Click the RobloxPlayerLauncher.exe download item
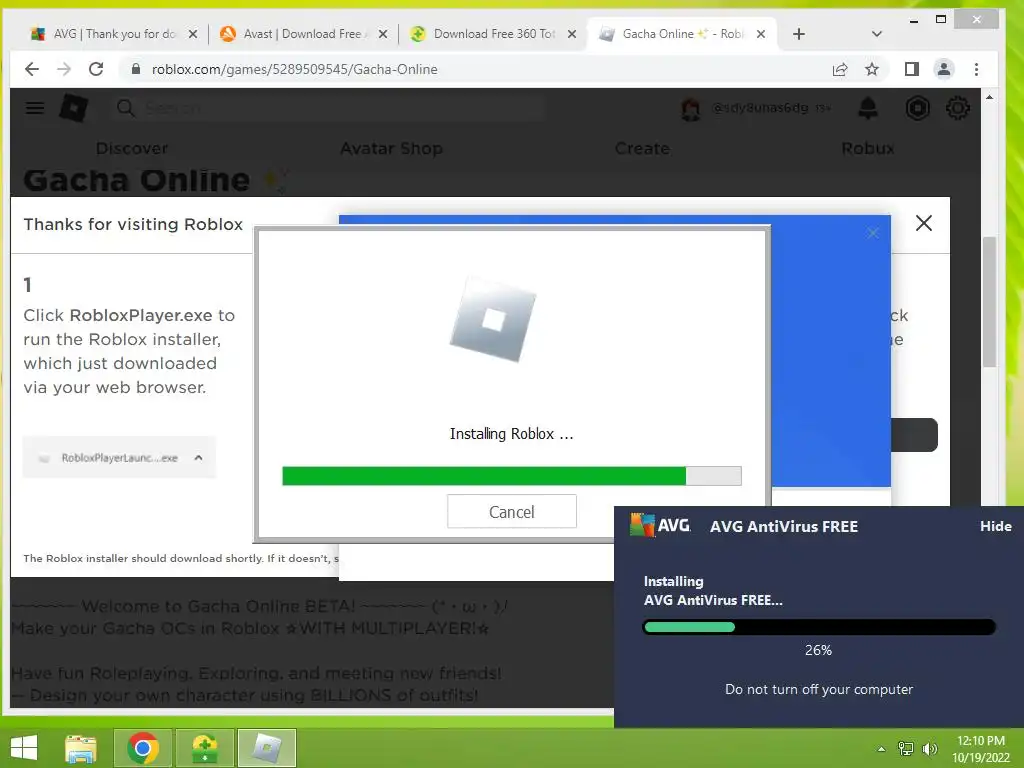 click(120, 458)
